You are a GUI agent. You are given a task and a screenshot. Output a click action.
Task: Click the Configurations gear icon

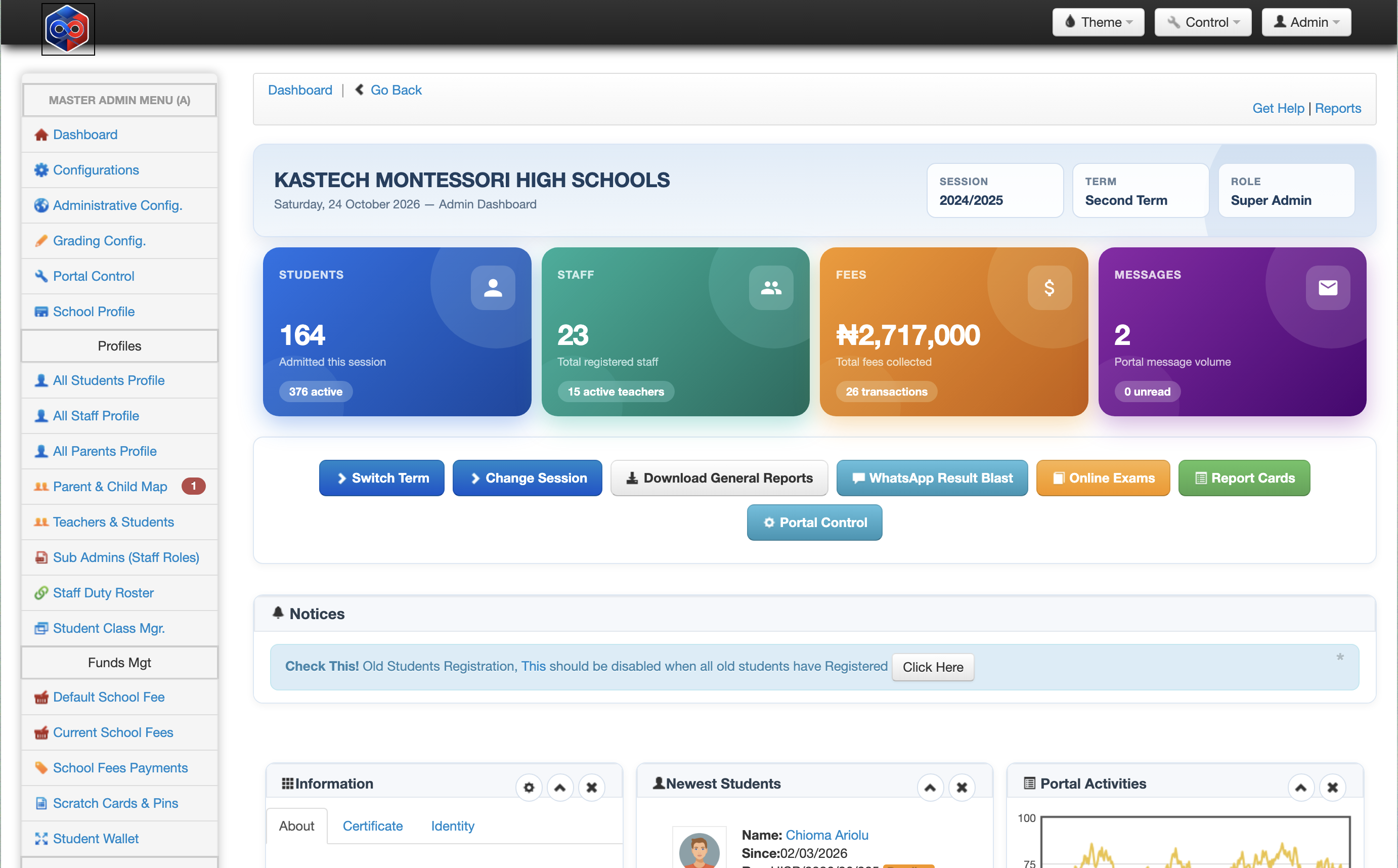[x=41, y=170]
